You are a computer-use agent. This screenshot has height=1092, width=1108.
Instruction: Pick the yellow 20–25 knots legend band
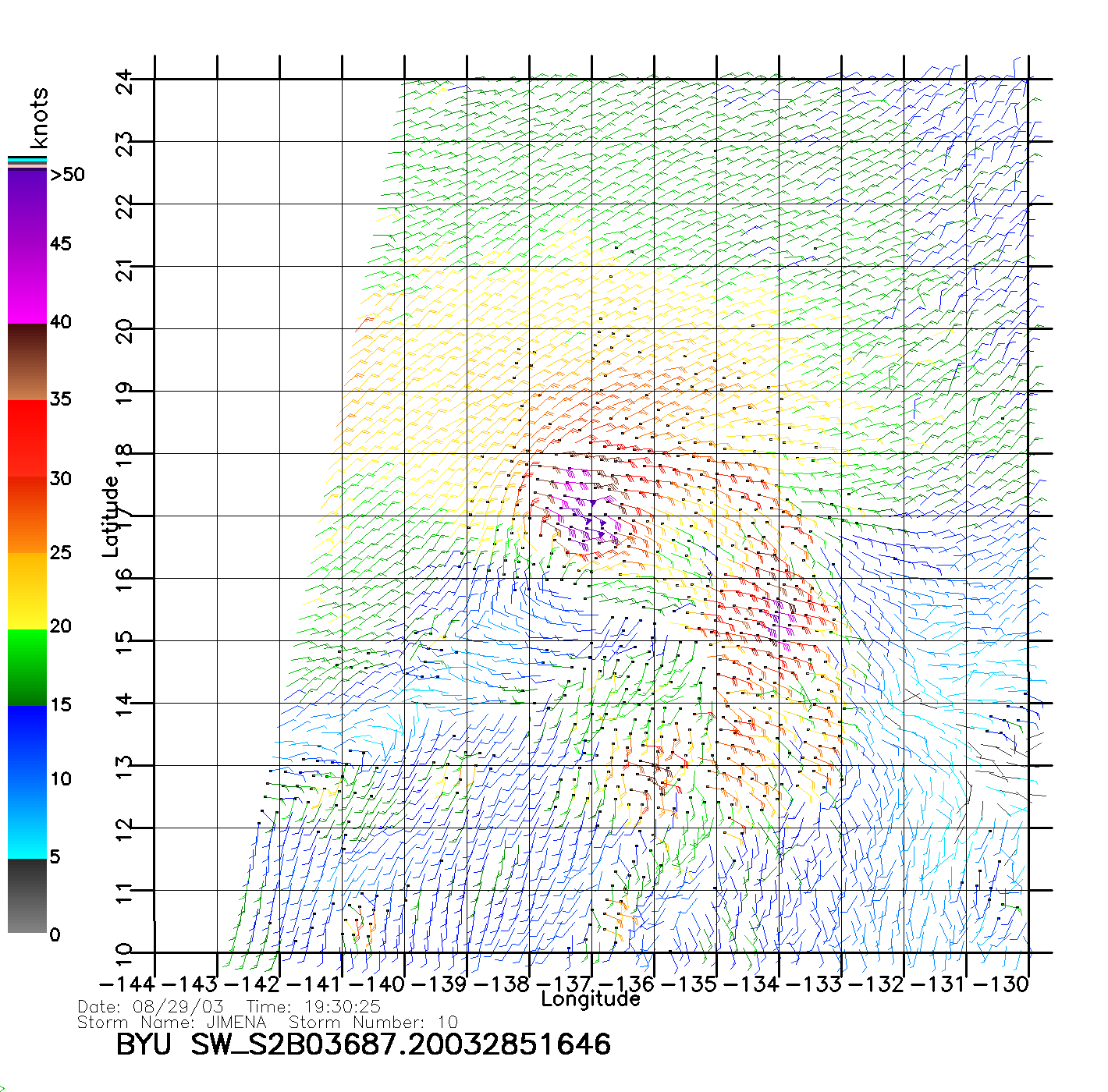click(27, 590)
